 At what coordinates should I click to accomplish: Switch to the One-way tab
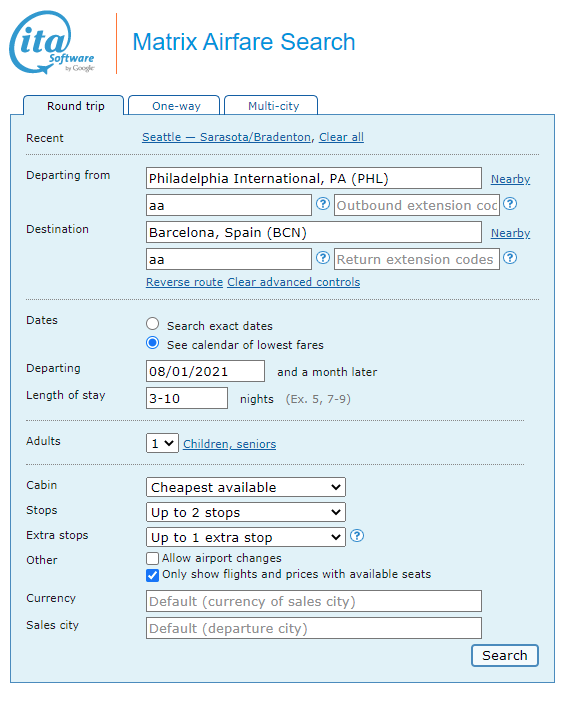pyautogui.click(x=174, y=106)
